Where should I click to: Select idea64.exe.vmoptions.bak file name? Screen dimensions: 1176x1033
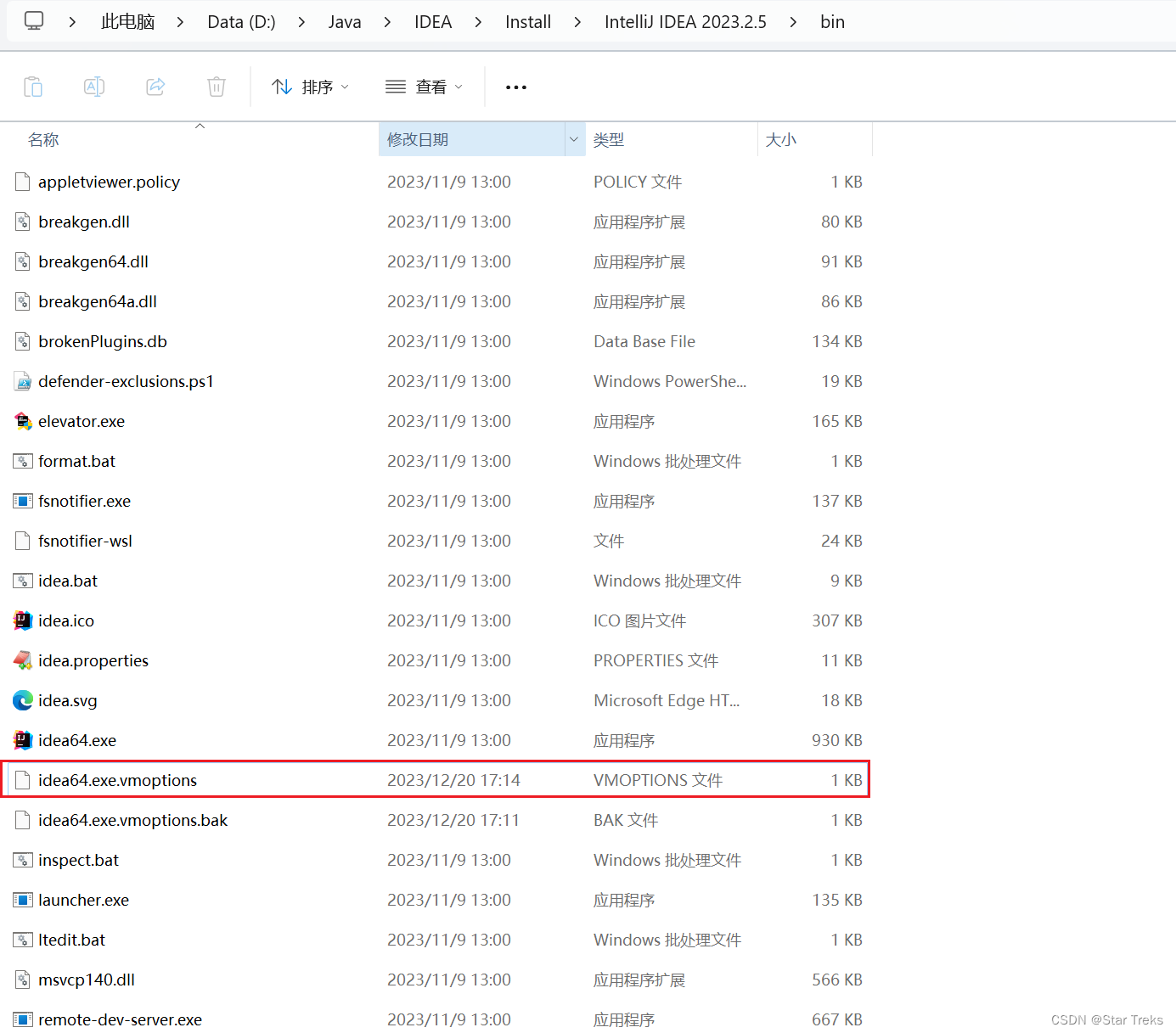tap(133, 820)
